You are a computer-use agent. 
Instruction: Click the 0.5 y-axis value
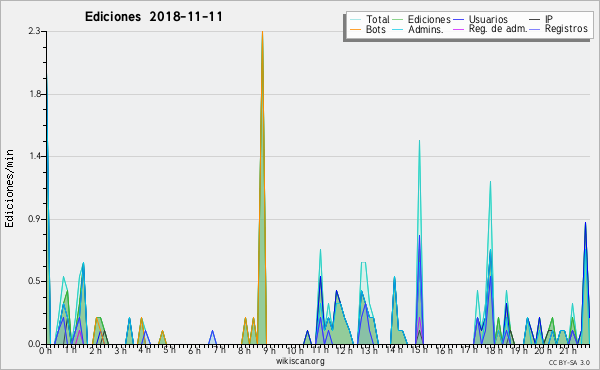pos(35,281)
